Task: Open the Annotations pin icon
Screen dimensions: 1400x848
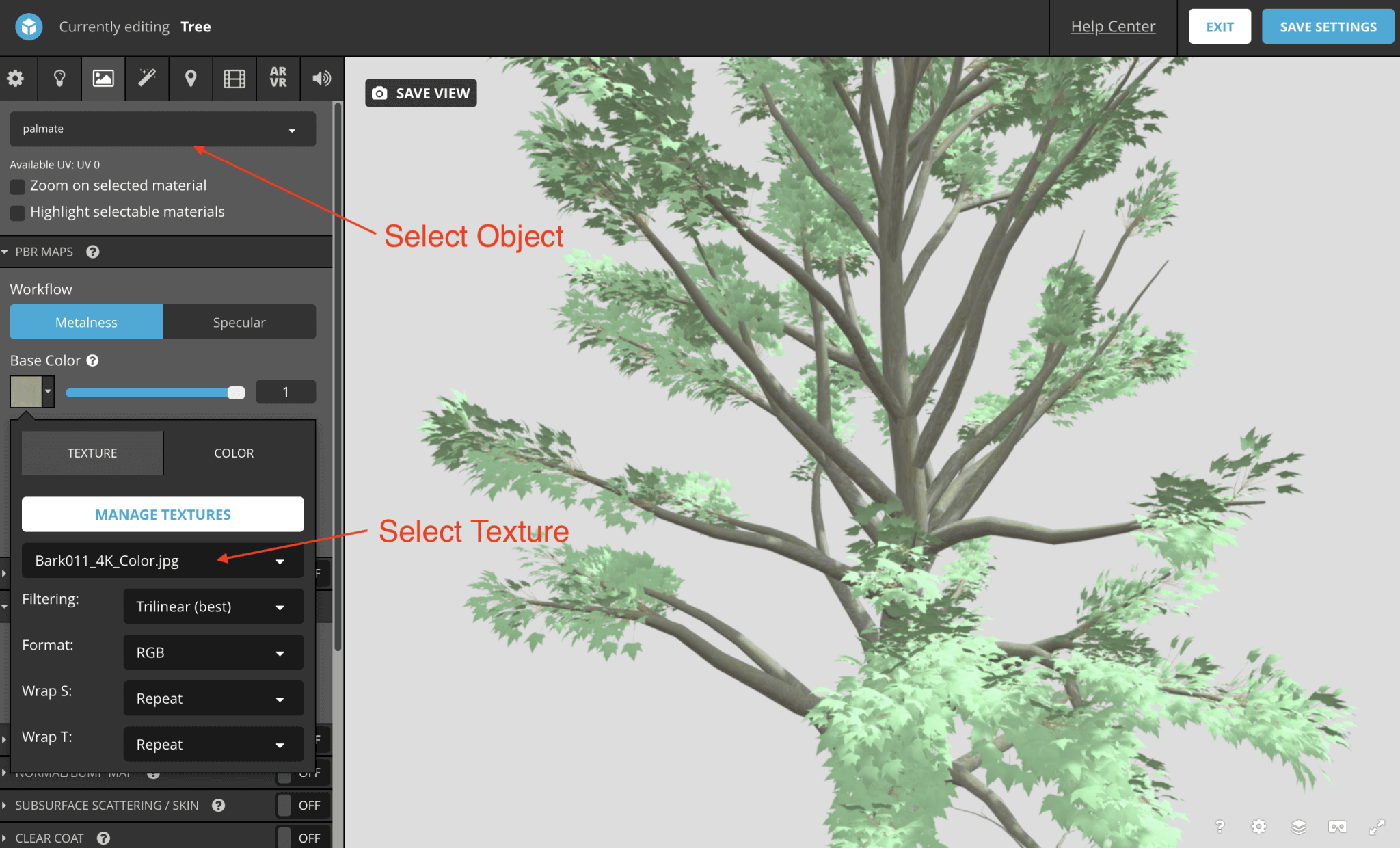Action: point(191,79)
